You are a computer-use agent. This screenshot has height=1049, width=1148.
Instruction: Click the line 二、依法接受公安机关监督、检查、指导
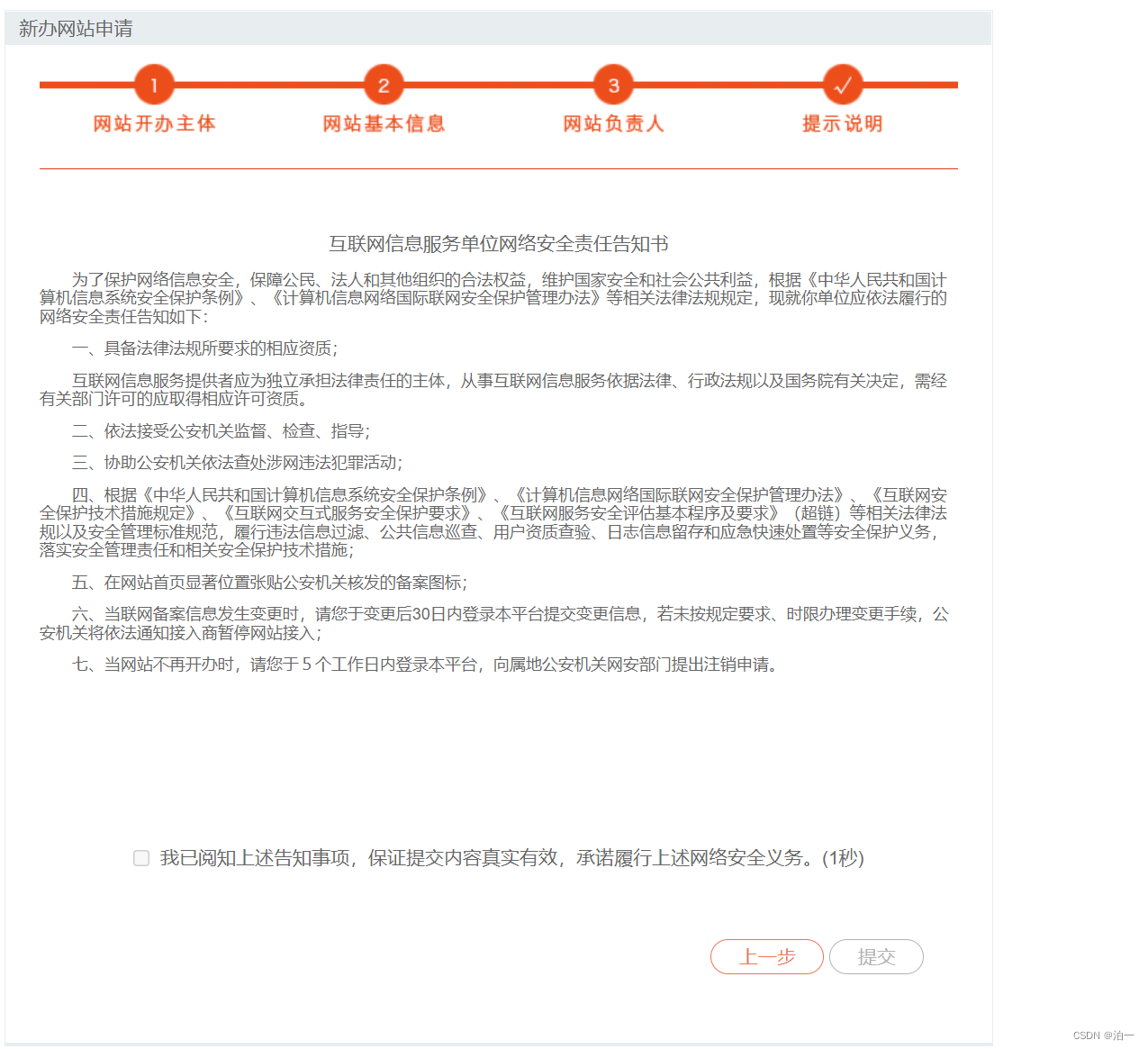221,431
